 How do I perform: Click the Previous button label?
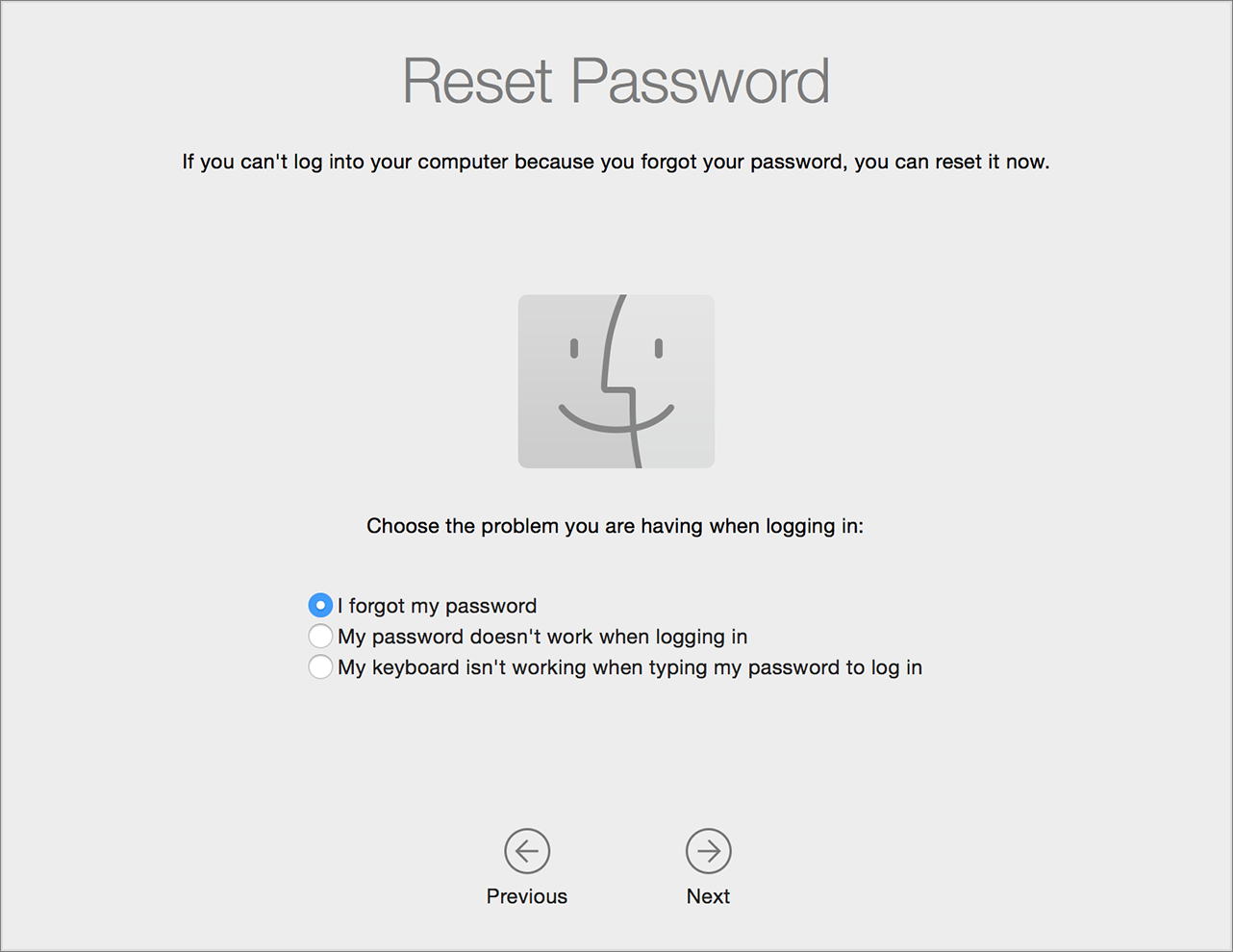coord(526,895)
